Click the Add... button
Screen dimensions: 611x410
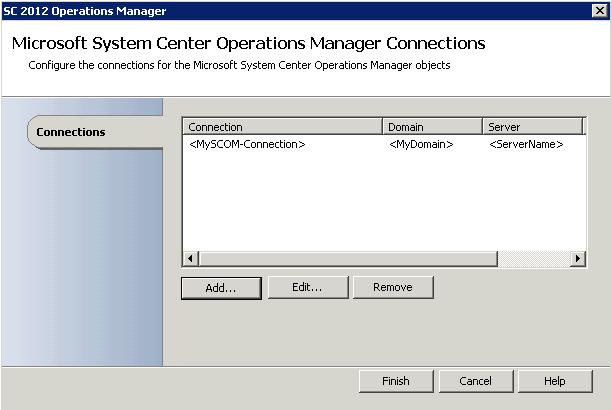coord(221,288)
